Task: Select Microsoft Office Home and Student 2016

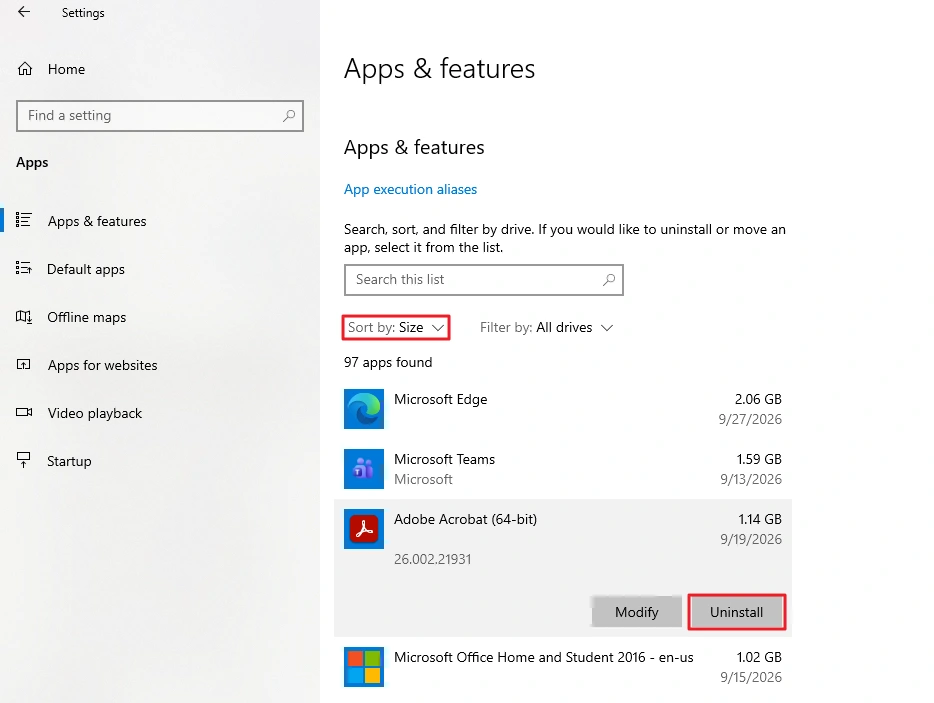Action: [544, 657]
